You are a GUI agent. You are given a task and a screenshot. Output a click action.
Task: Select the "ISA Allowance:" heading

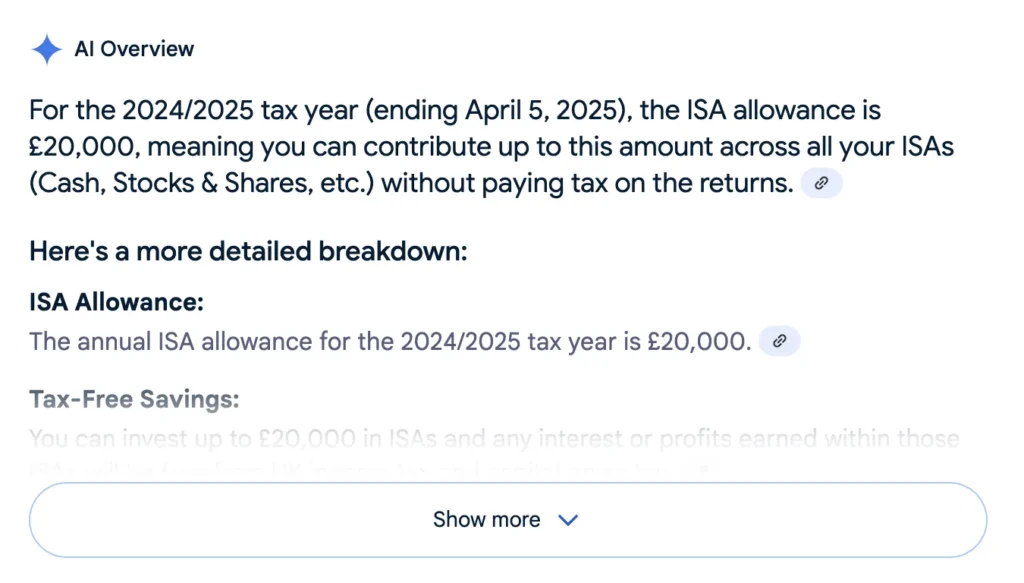click(116, 303)
